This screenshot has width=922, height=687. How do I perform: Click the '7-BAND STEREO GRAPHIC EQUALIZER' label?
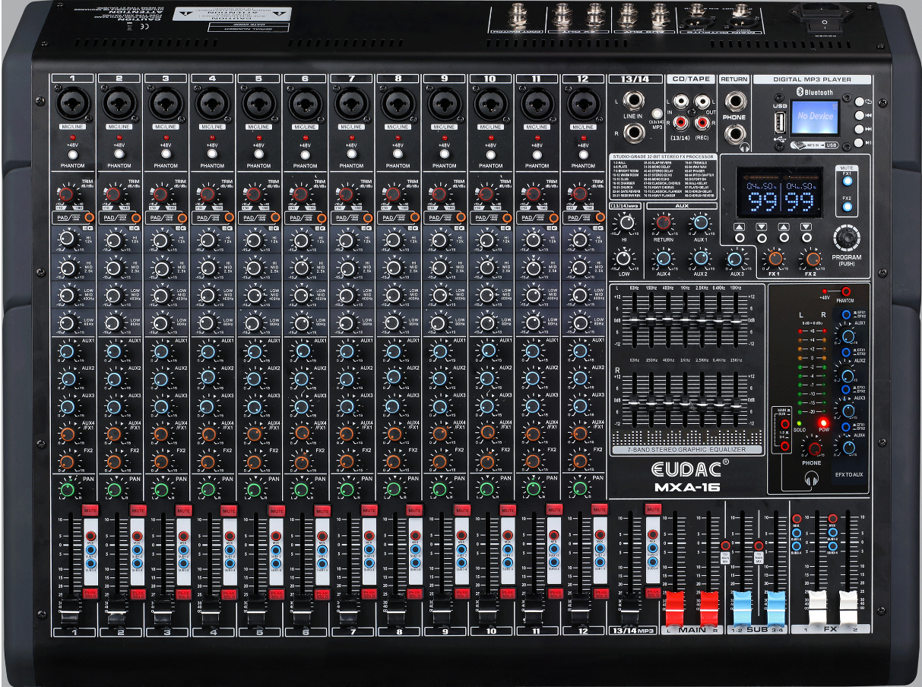[687, 449]
